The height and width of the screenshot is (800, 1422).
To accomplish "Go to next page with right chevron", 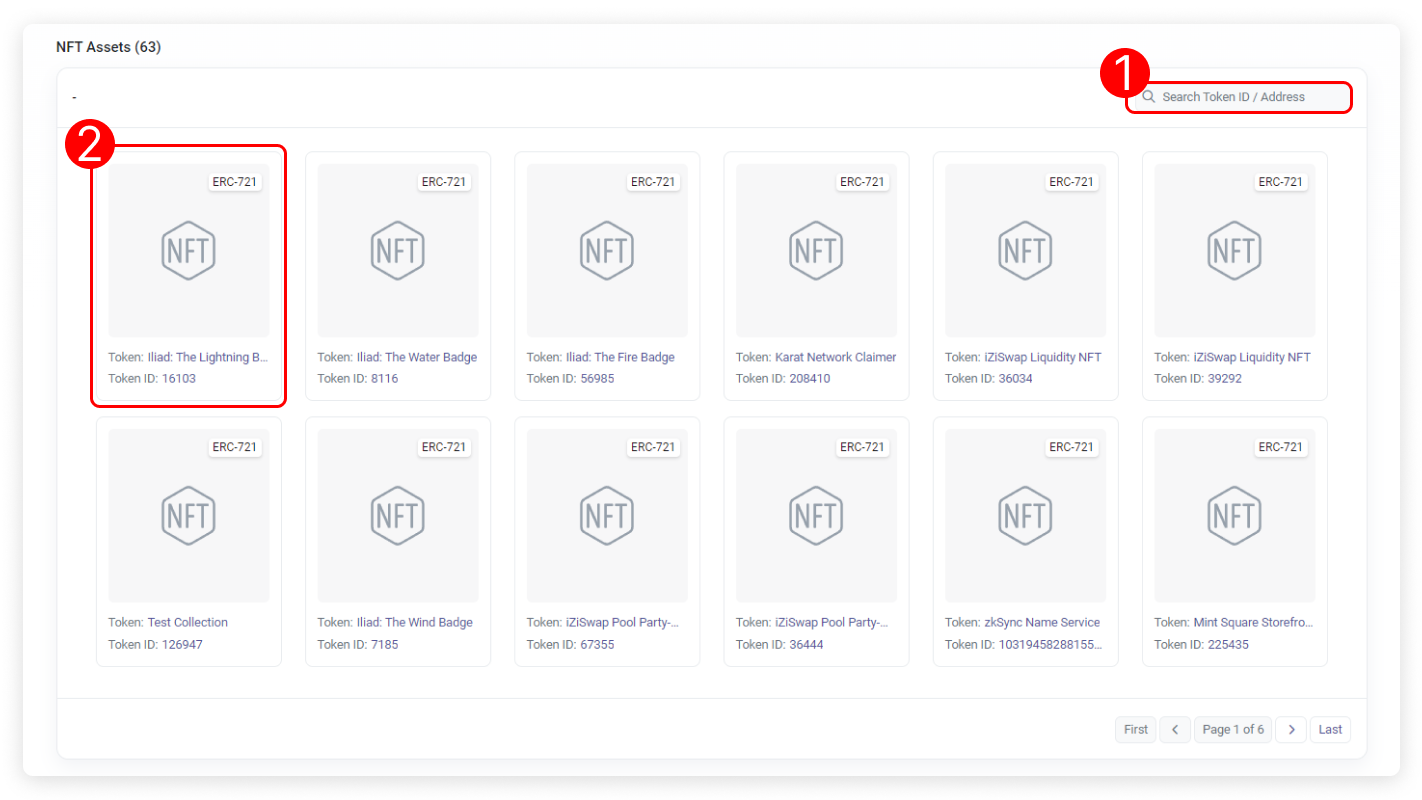I will [1291, 729].
